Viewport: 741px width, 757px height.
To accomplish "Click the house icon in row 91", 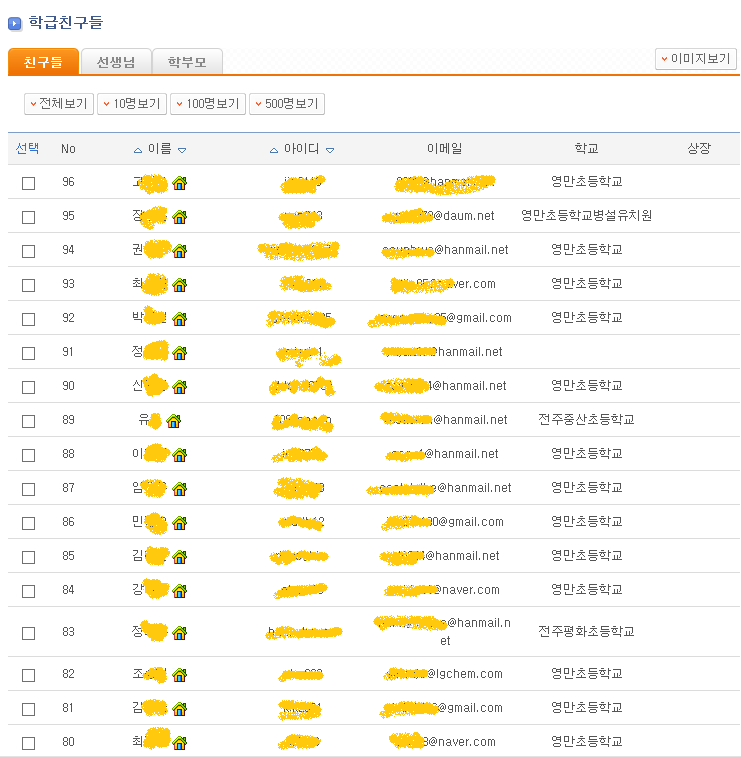I will click(x=180, y=352).
